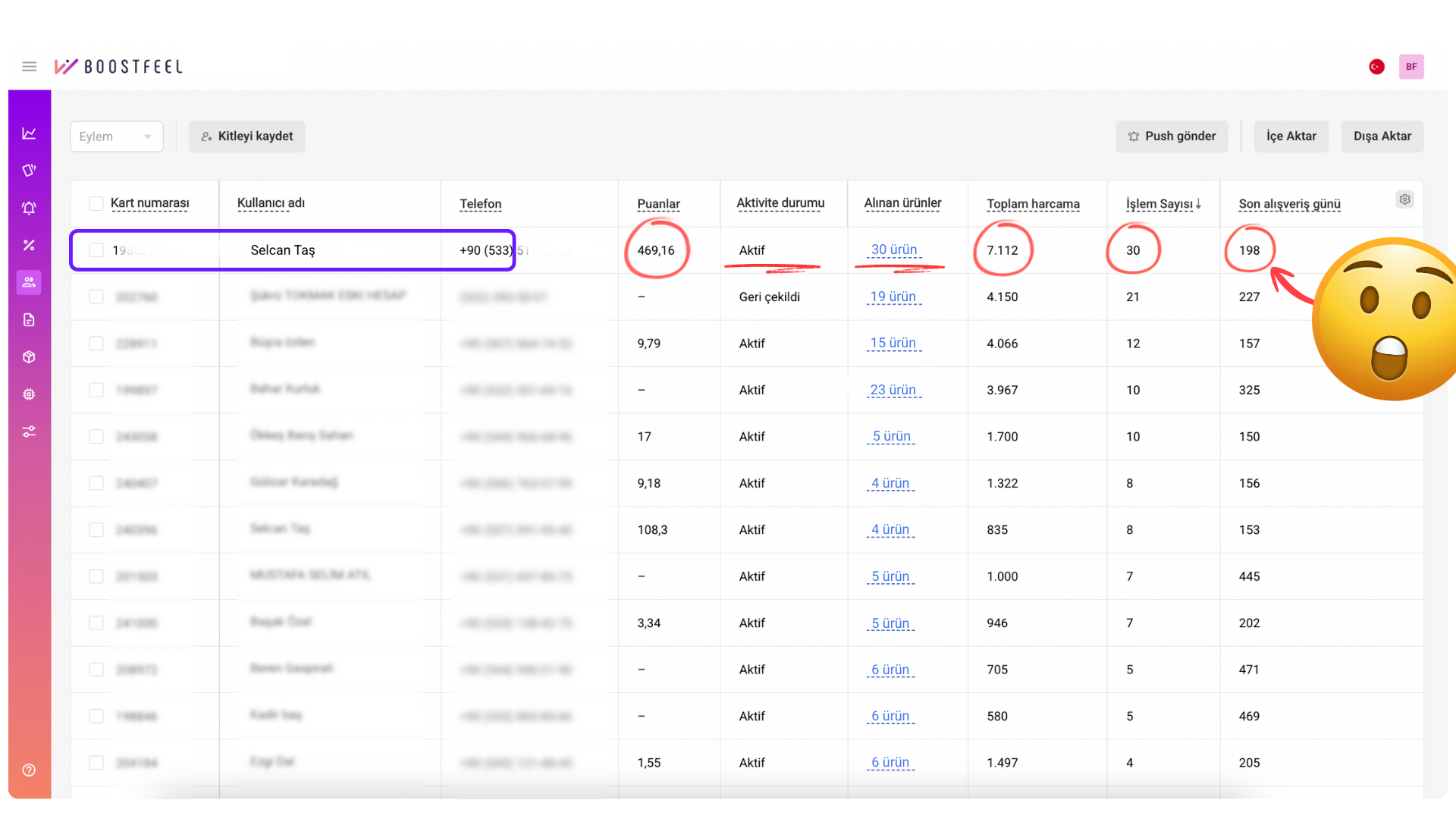Open the package box sidebar icon
This screenshot has width=1456, height=819.
point(29,357)
